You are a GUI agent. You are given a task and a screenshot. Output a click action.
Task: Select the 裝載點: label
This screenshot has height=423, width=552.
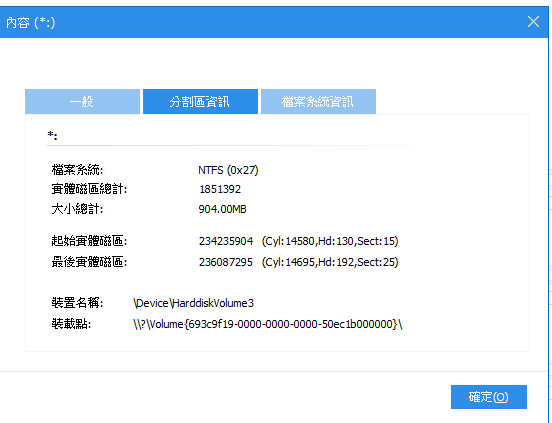(x=71, y=324)
